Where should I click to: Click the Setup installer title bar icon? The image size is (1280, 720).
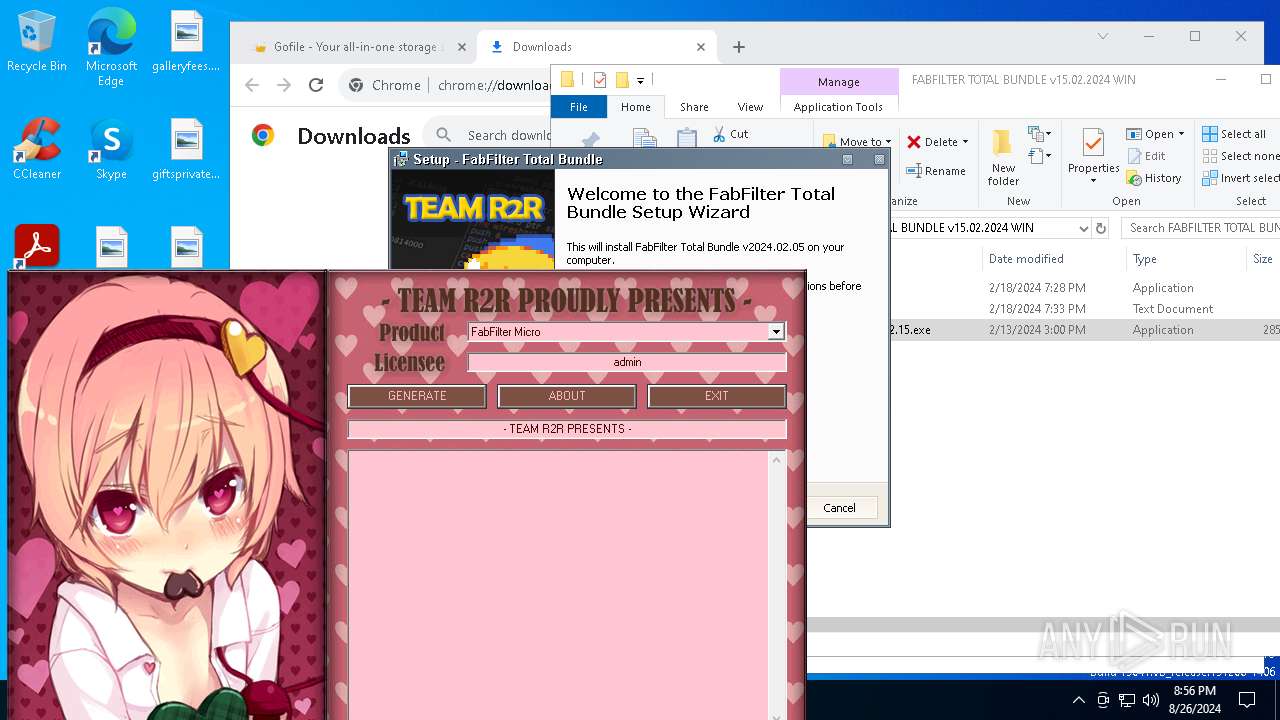point(401,159)
